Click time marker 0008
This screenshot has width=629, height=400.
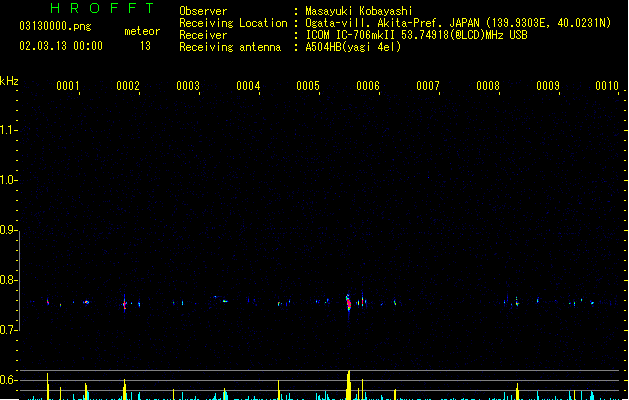[488, 86]
